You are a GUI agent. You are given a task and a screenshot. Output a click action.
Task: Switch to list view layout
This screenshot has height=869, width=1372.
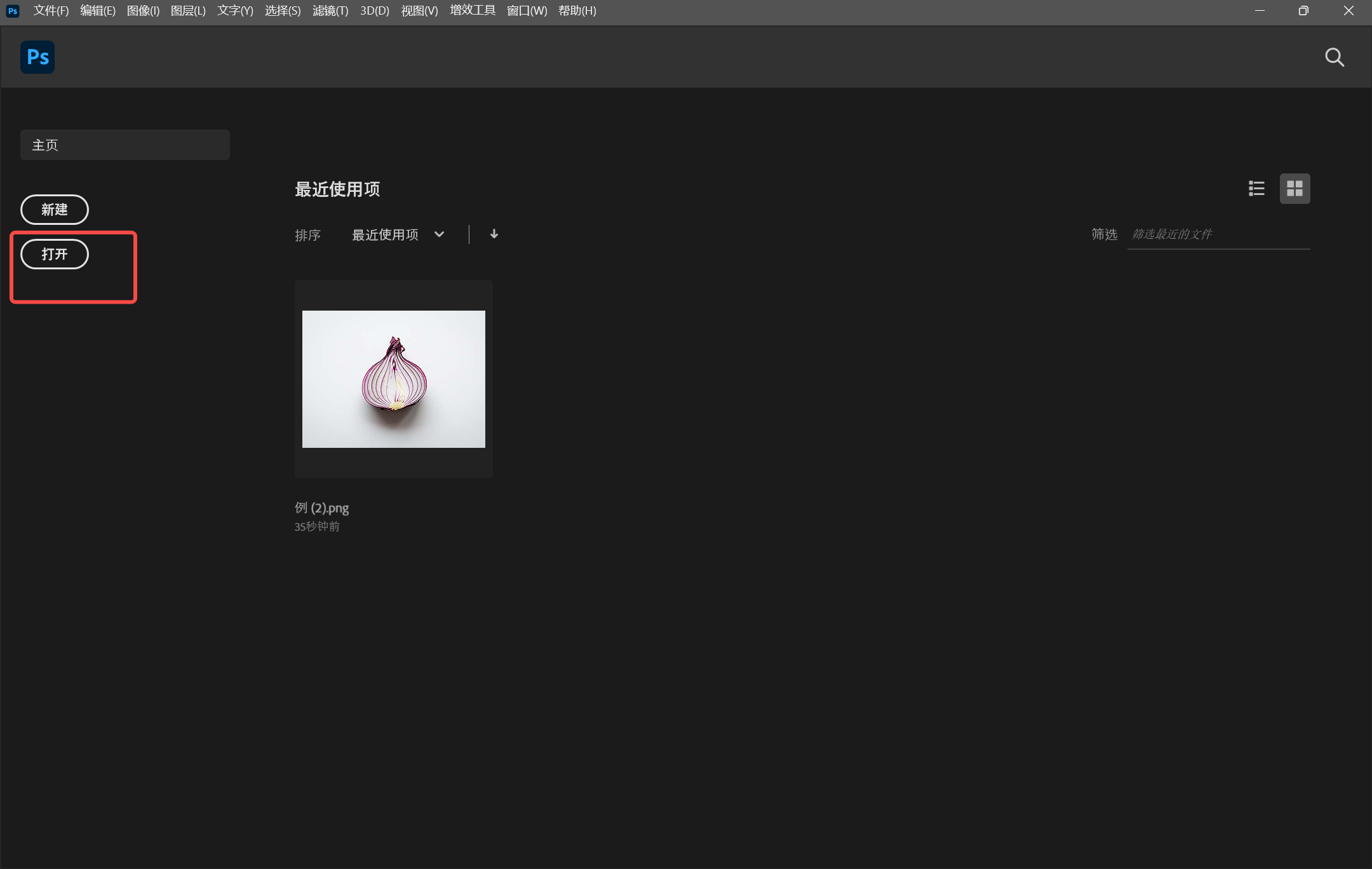pyautogui.click(x=1257, y=188)
